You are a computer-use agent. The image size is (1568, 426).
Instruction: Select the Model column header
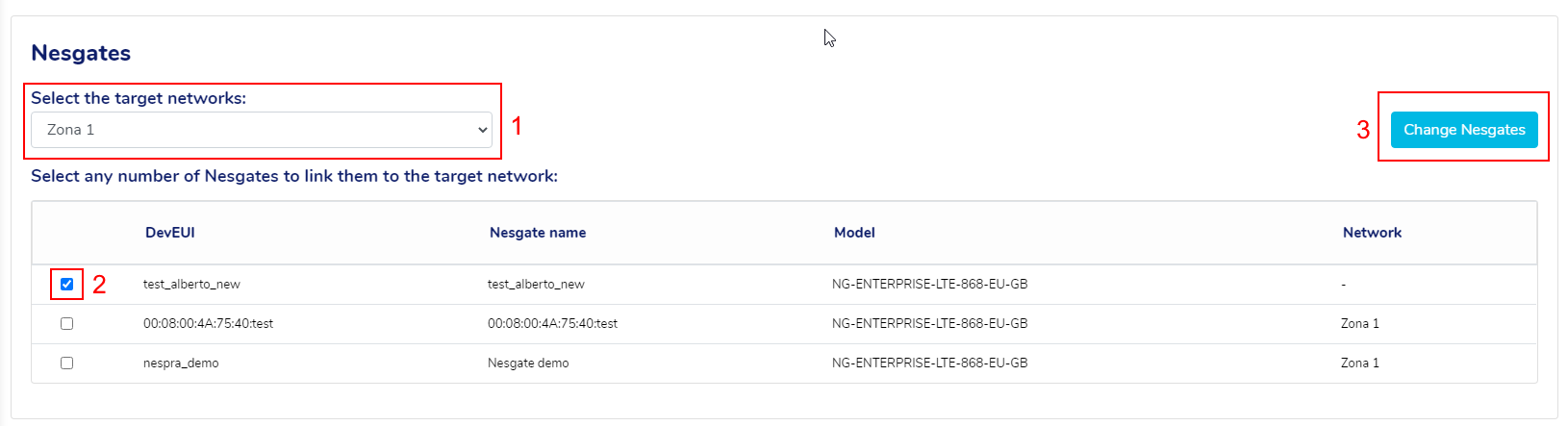[854, 233]
